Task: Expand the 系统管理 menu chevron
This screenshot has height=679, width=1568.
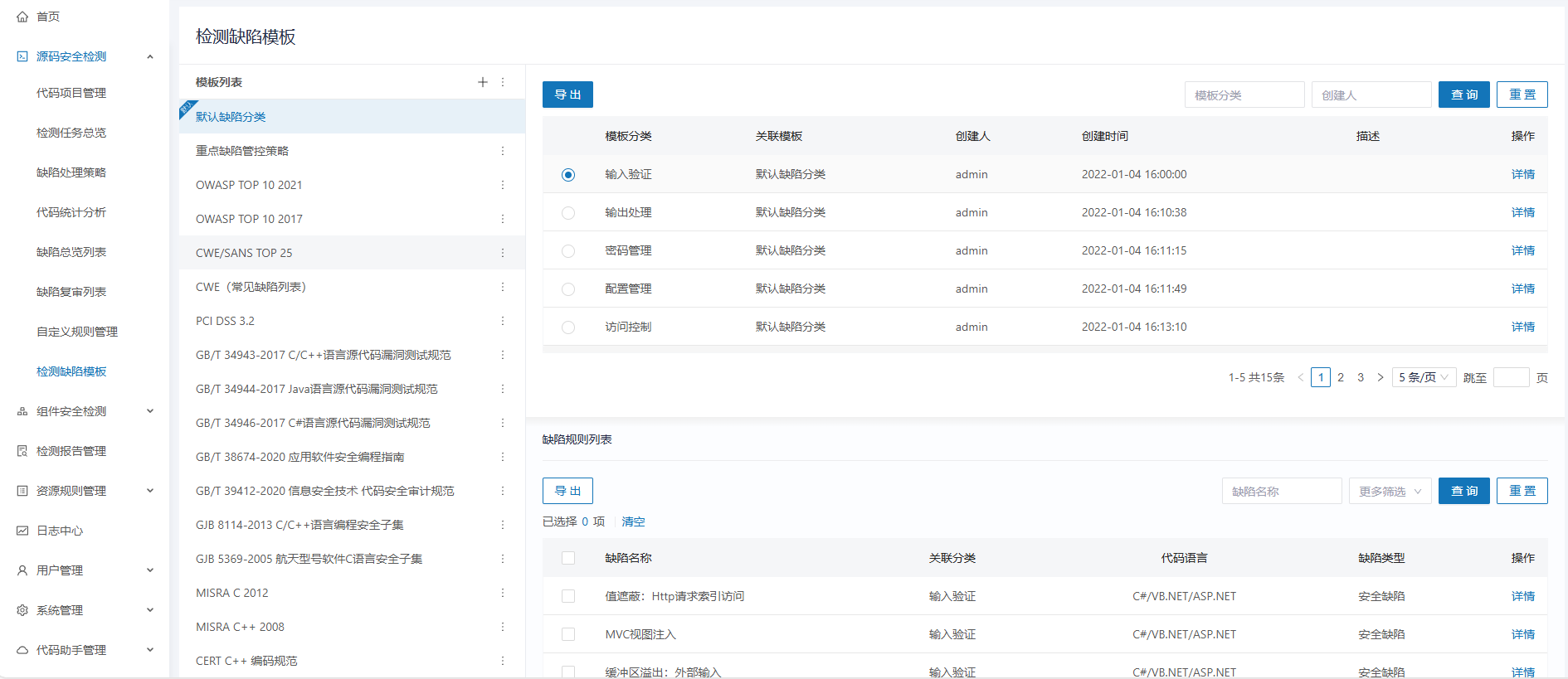Action: click(x=150, y=610)
